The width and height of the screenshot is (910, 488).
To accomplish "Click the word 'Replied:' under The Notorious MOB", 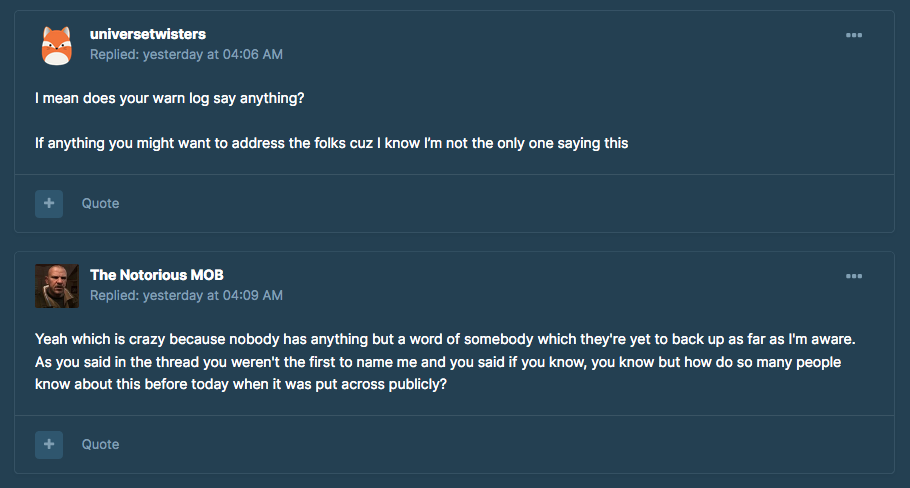I will (x=115, y=295).
